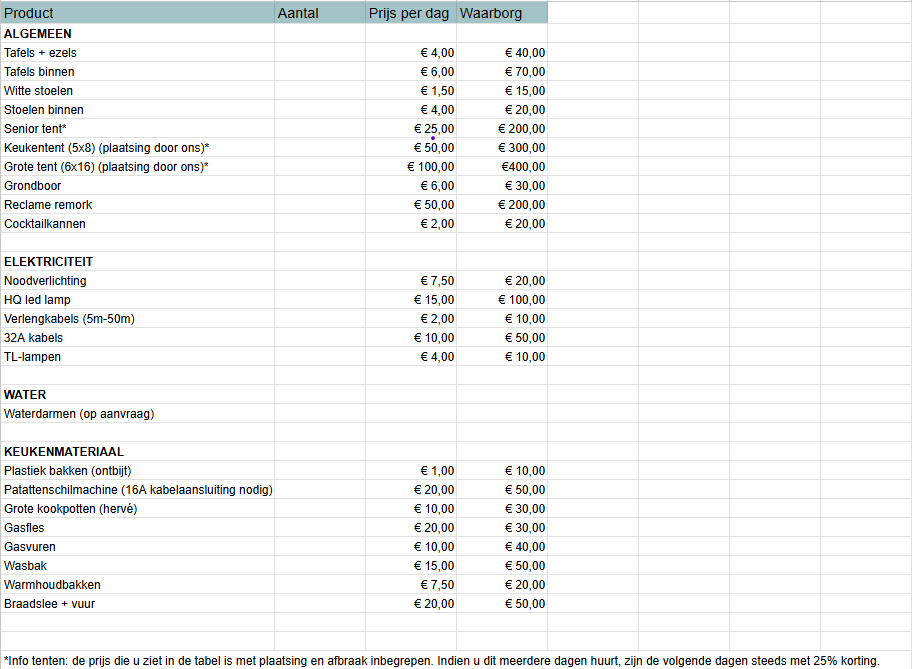
Task: Click the empty Aantal cell for Braadslee + vuur
Action: point(320,604)
